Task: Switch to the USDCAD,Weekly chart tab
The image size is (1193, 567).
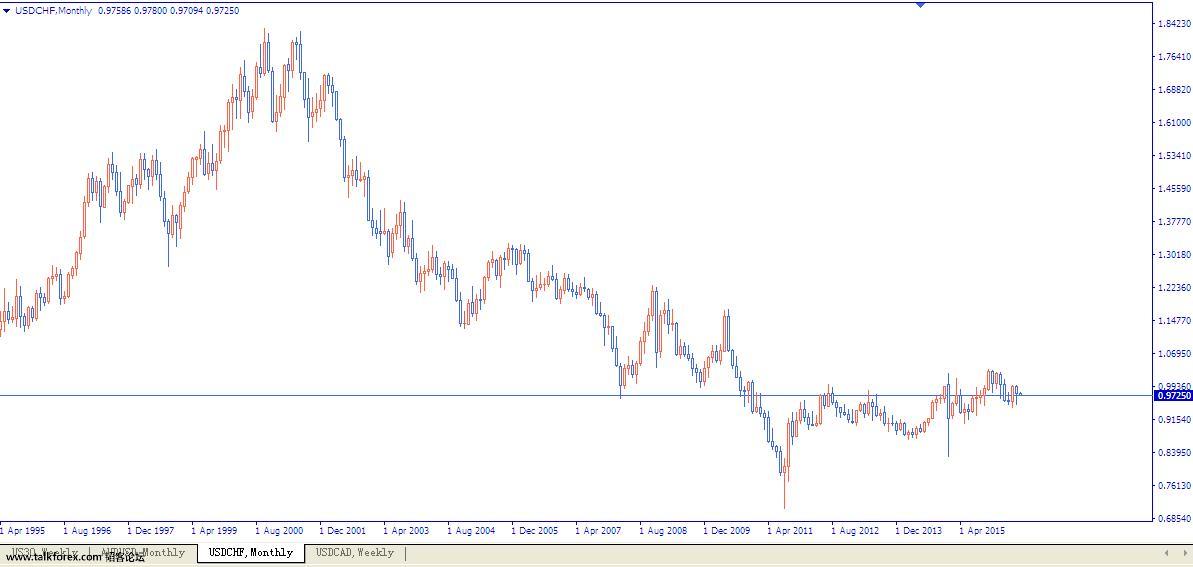Action: tap(355, 553)
